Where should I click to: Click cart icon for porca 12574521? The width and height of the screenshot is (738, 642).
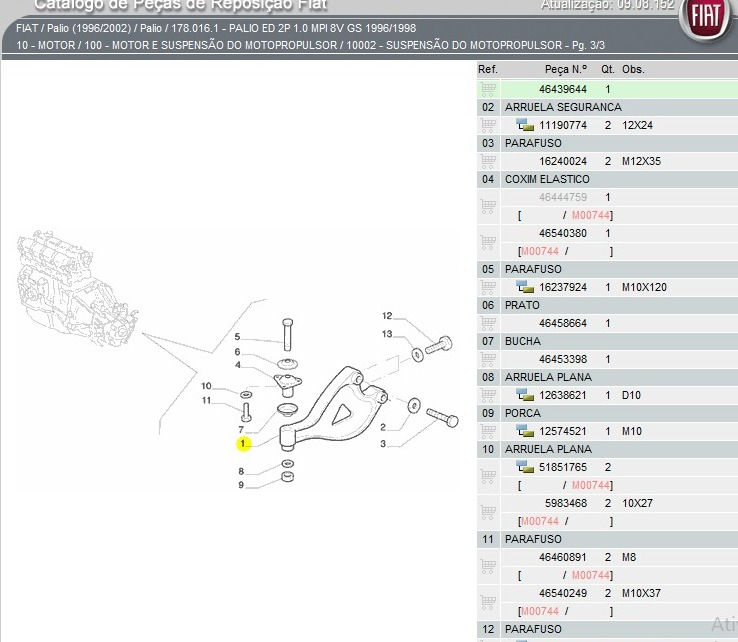(x=488, y=431)
